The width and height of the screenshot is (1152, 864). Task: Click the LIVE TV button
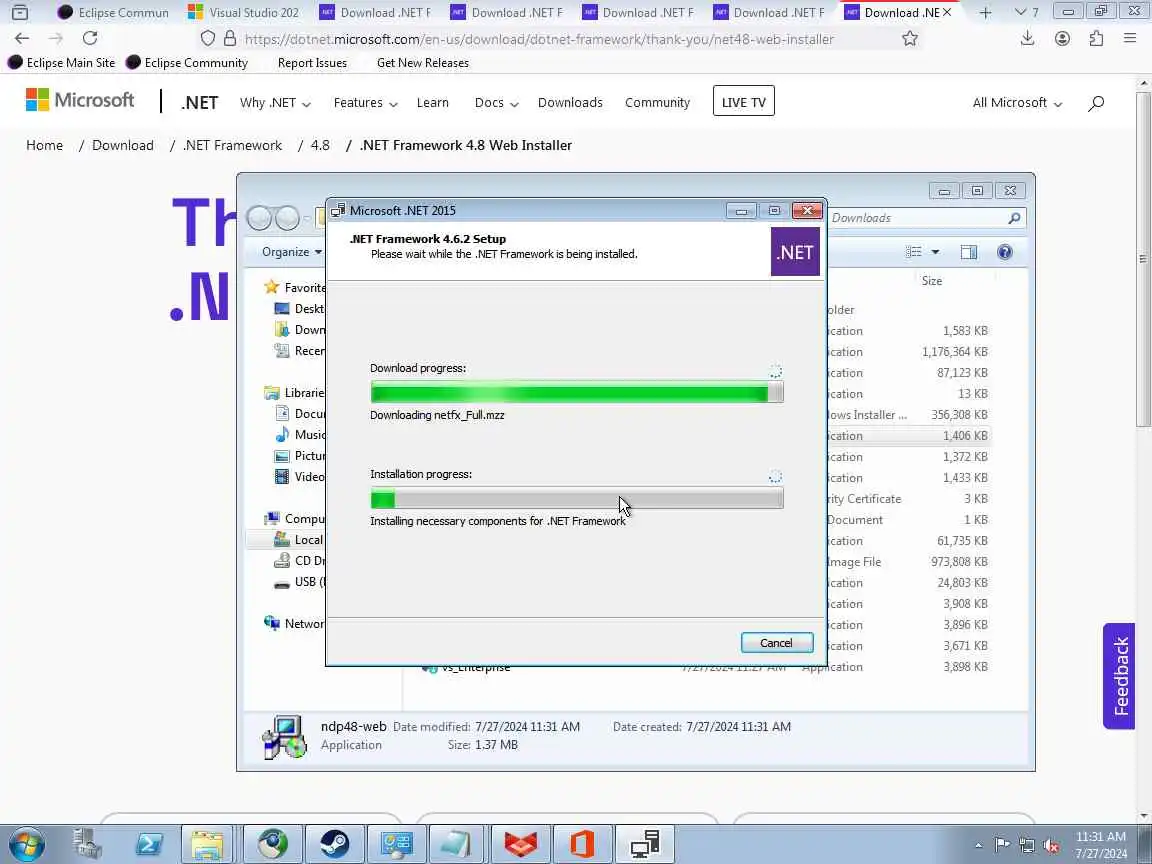pos(744,101)
